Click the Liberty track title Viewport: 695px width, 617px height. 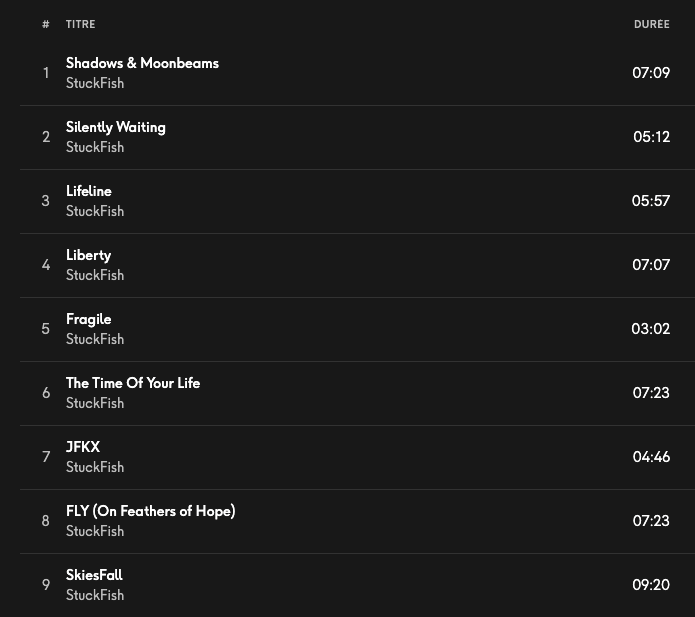tap(88, 255)
